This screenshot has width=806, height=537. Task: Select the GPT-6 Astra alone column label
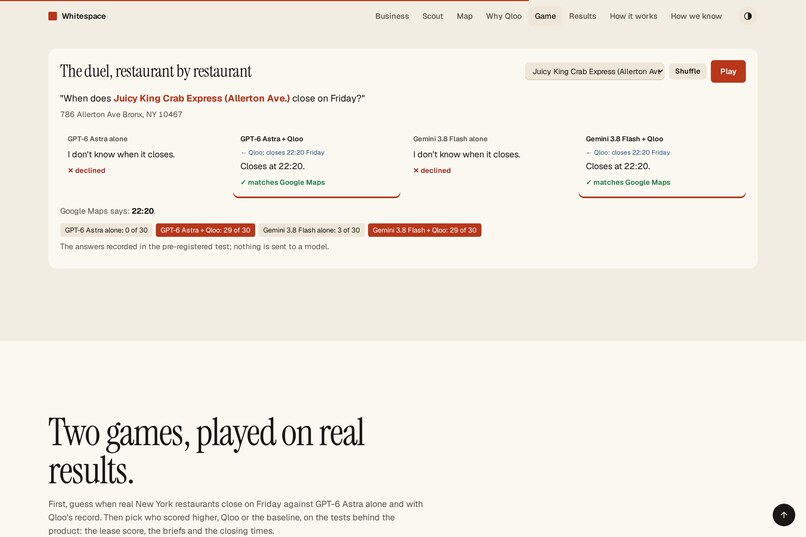(x=98, y=139)
